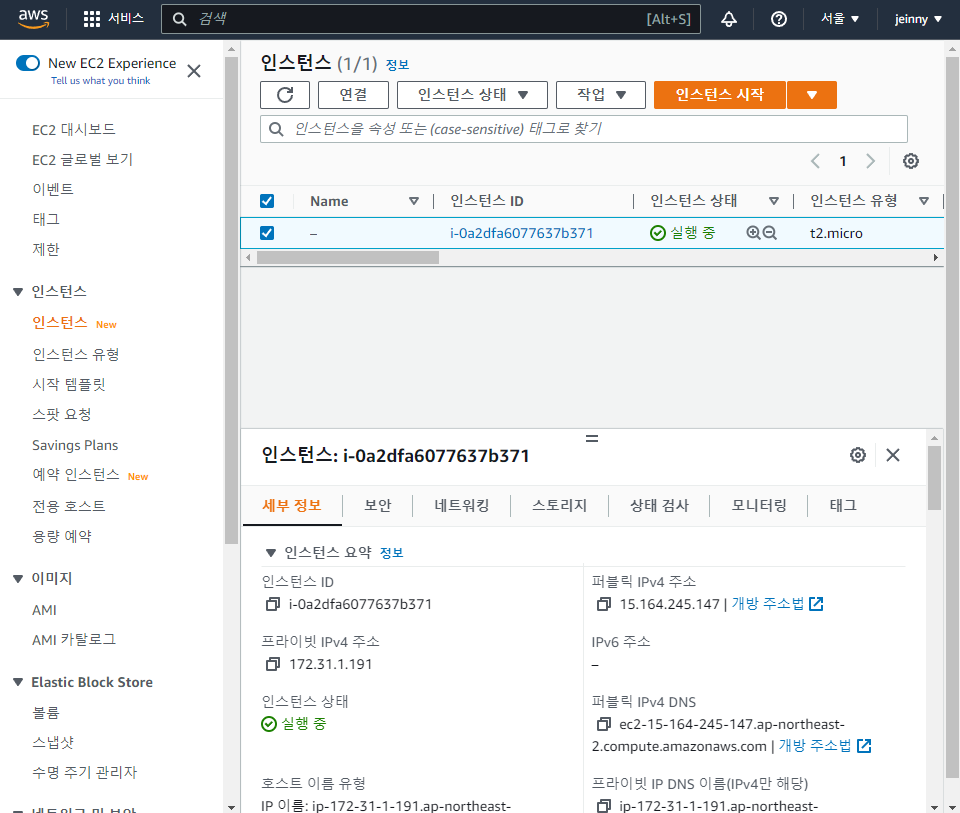Open instance ID link i-0a2dfa6077637b371
Viewport: 960px width, 813px height.
(522, 233)
